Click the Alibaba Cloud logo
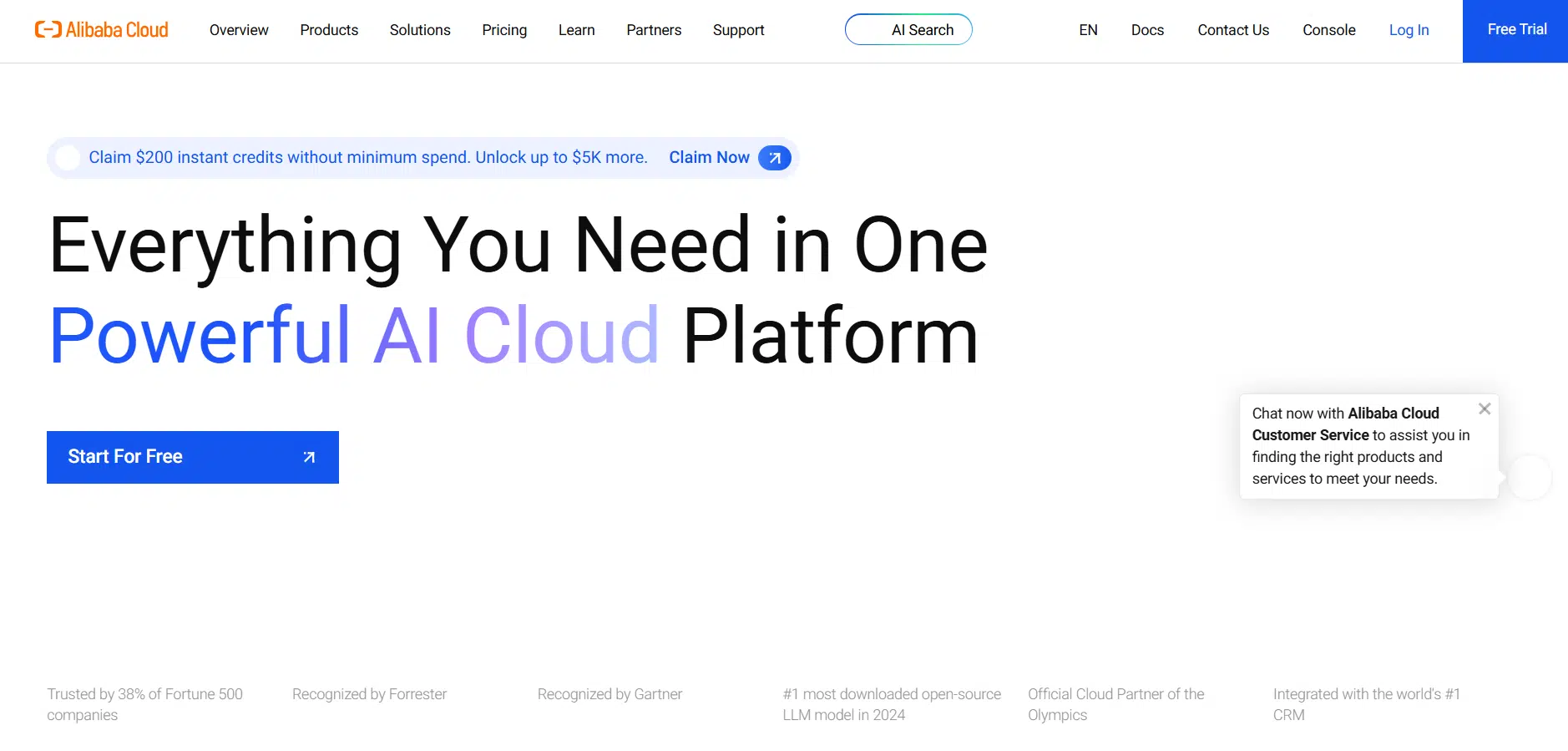 [101, 30]
